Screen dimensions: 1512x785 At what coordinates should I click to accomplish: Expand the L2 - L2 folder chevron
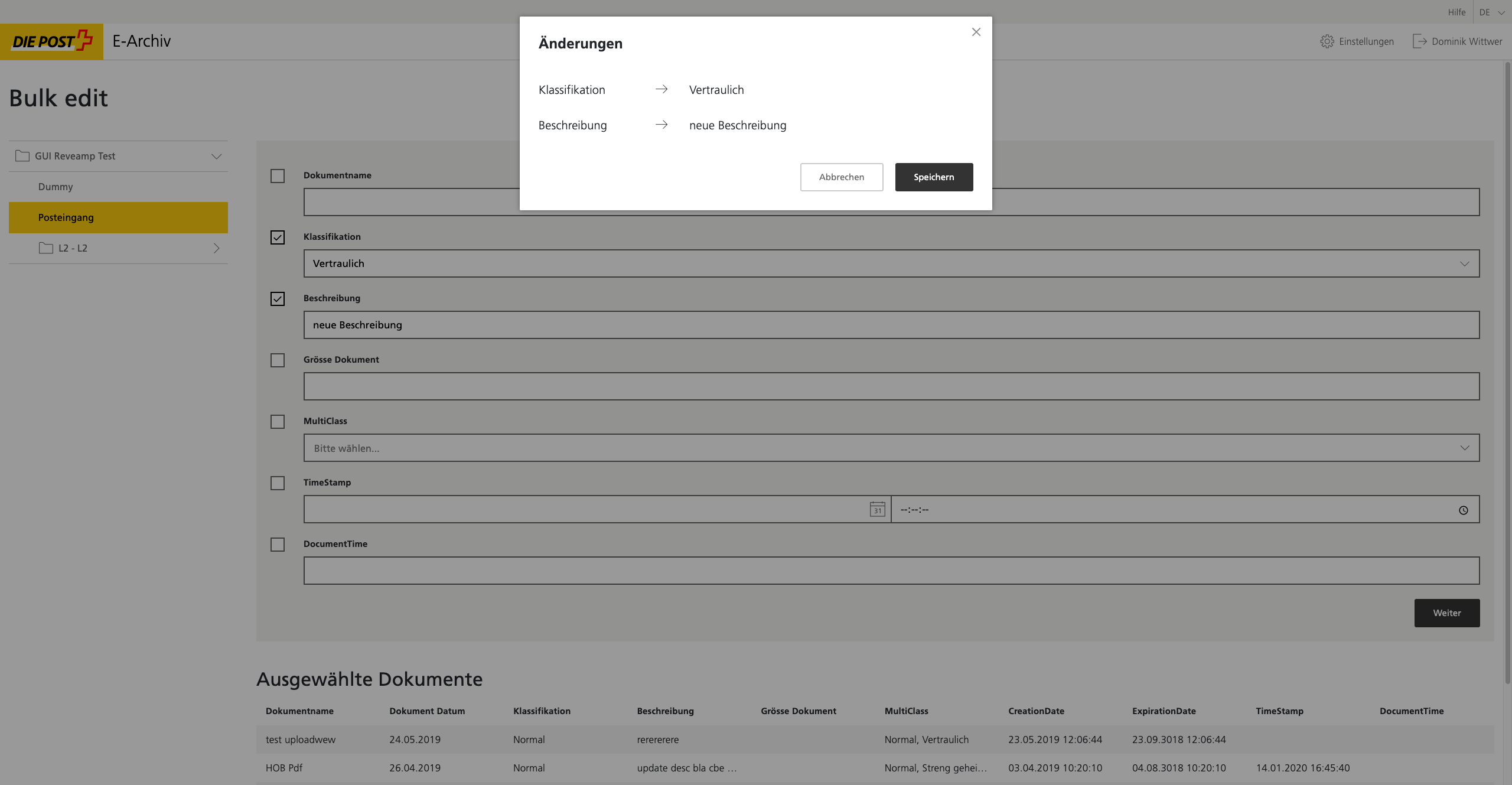(x=216, y=248)
